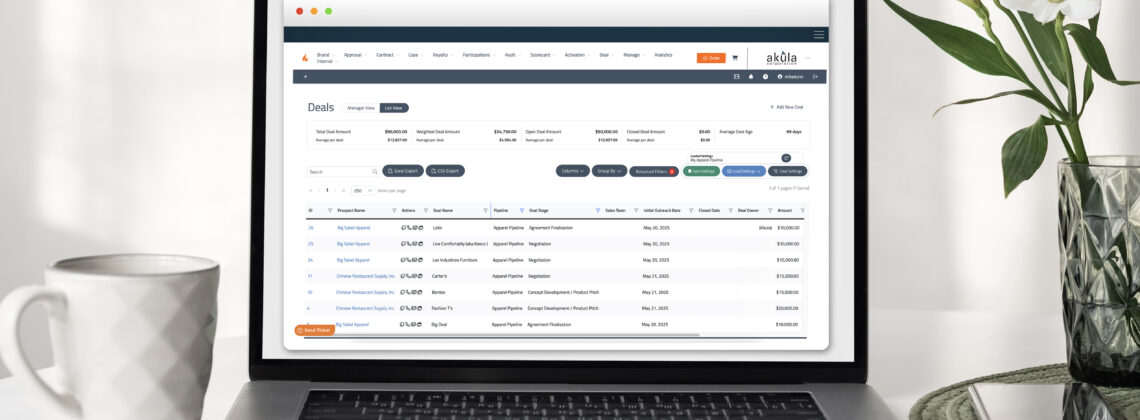Open the Royalty menu
This screenshot has width=1140, height=420.
(440, 55)
